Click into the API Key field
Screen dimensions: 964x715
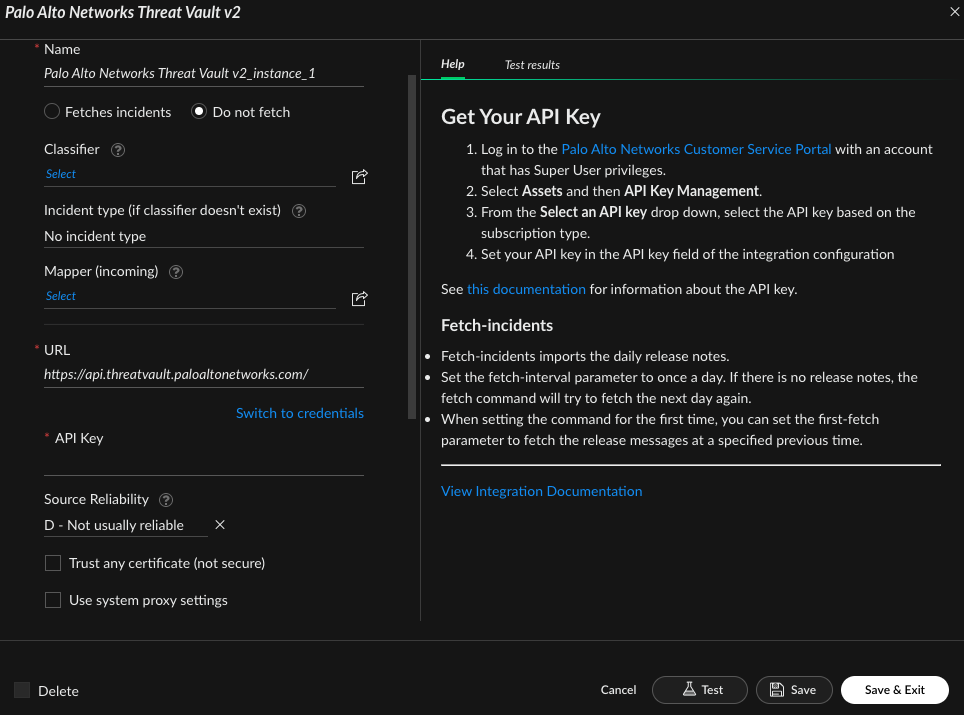pyautogui.click(x=203, y=463)
